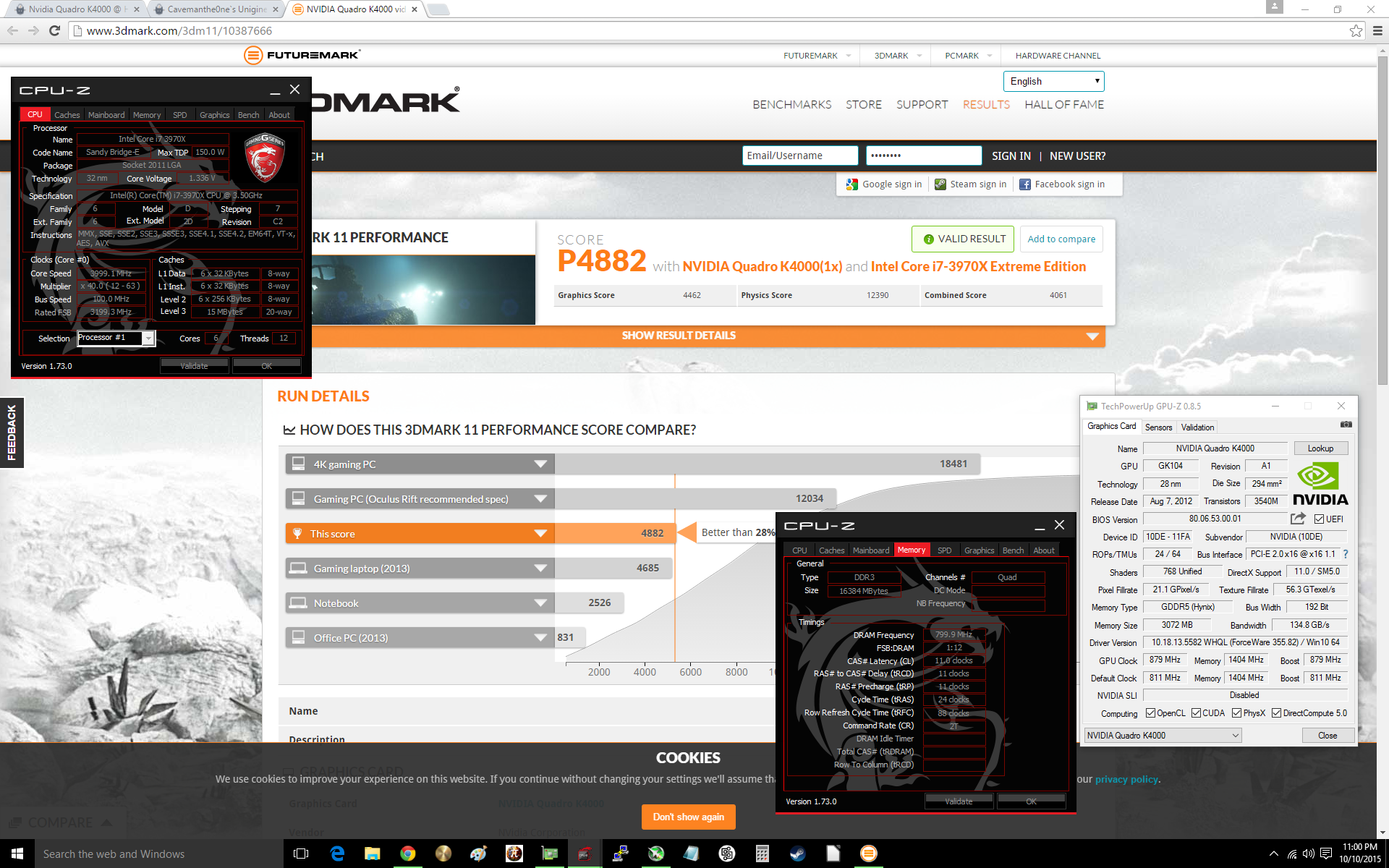Image resolution: width=1389 pixels, height=868 pixels.
Task: Toggle the DirectCompute 5.0 checkbox in GPU-Z
Action: click(1276, 713)
